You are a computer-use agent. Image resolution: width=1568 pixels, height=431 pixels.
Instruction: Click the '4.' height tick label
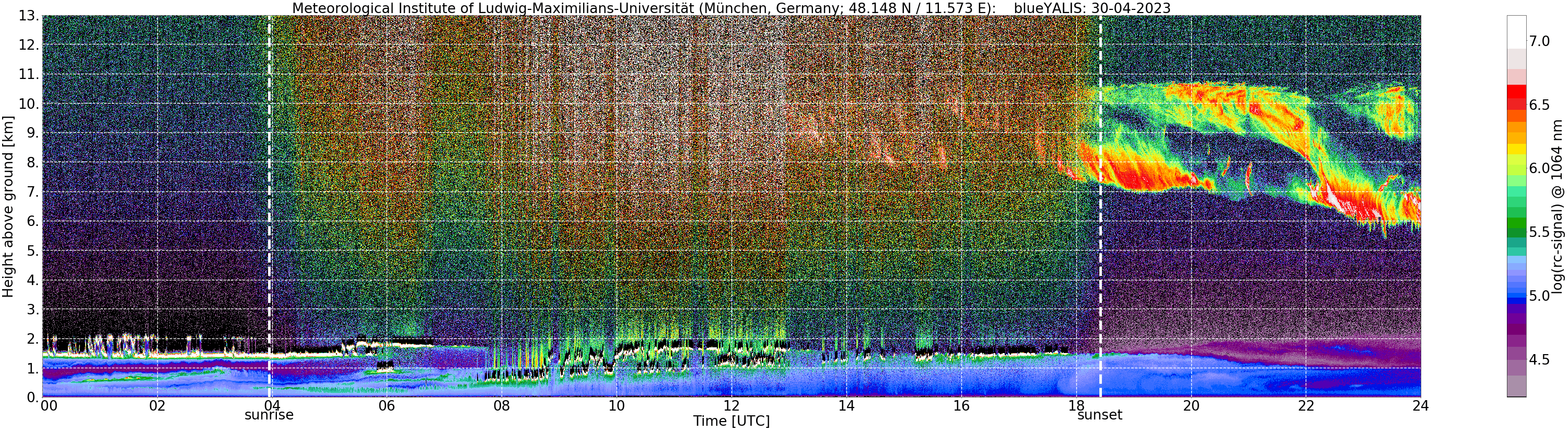(x=32, y=280)
